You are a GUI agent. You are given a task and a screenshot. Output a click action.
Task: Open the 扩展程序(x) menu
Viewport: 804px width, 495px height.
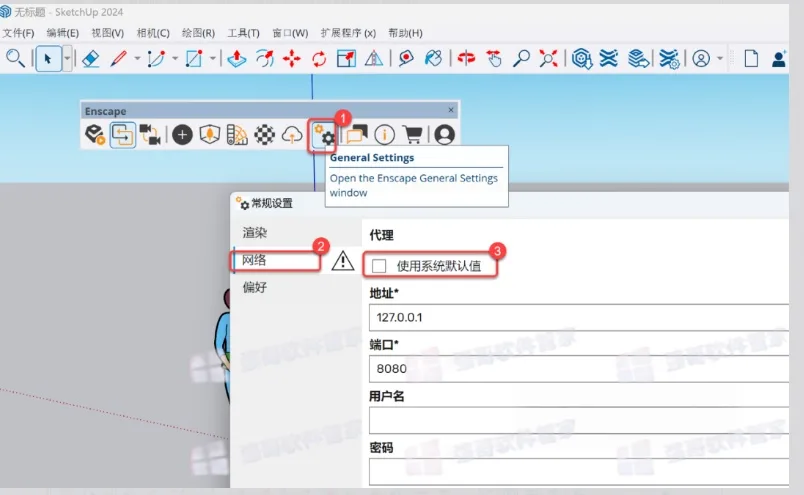tap(348, 33)
